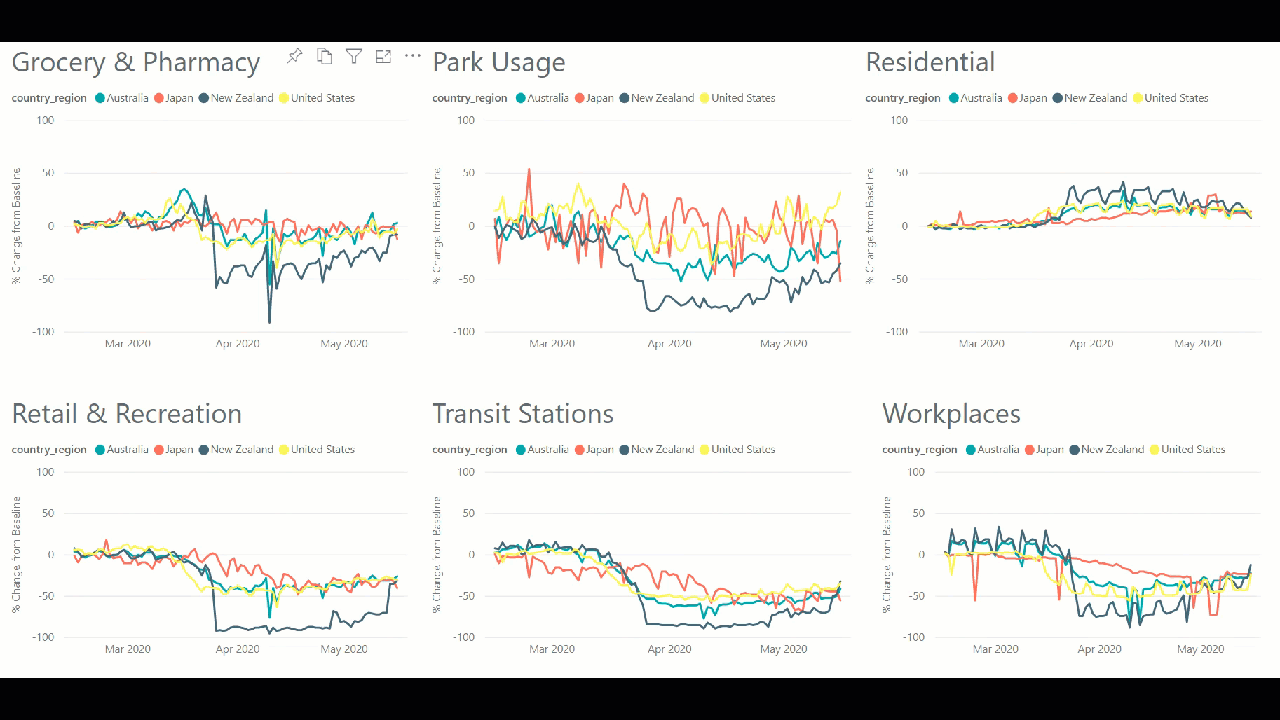1280x720 pixels.
Task: Copy the Grocery & Pharmacy visual
Action: pyautogui.click(x=324, y=56)
